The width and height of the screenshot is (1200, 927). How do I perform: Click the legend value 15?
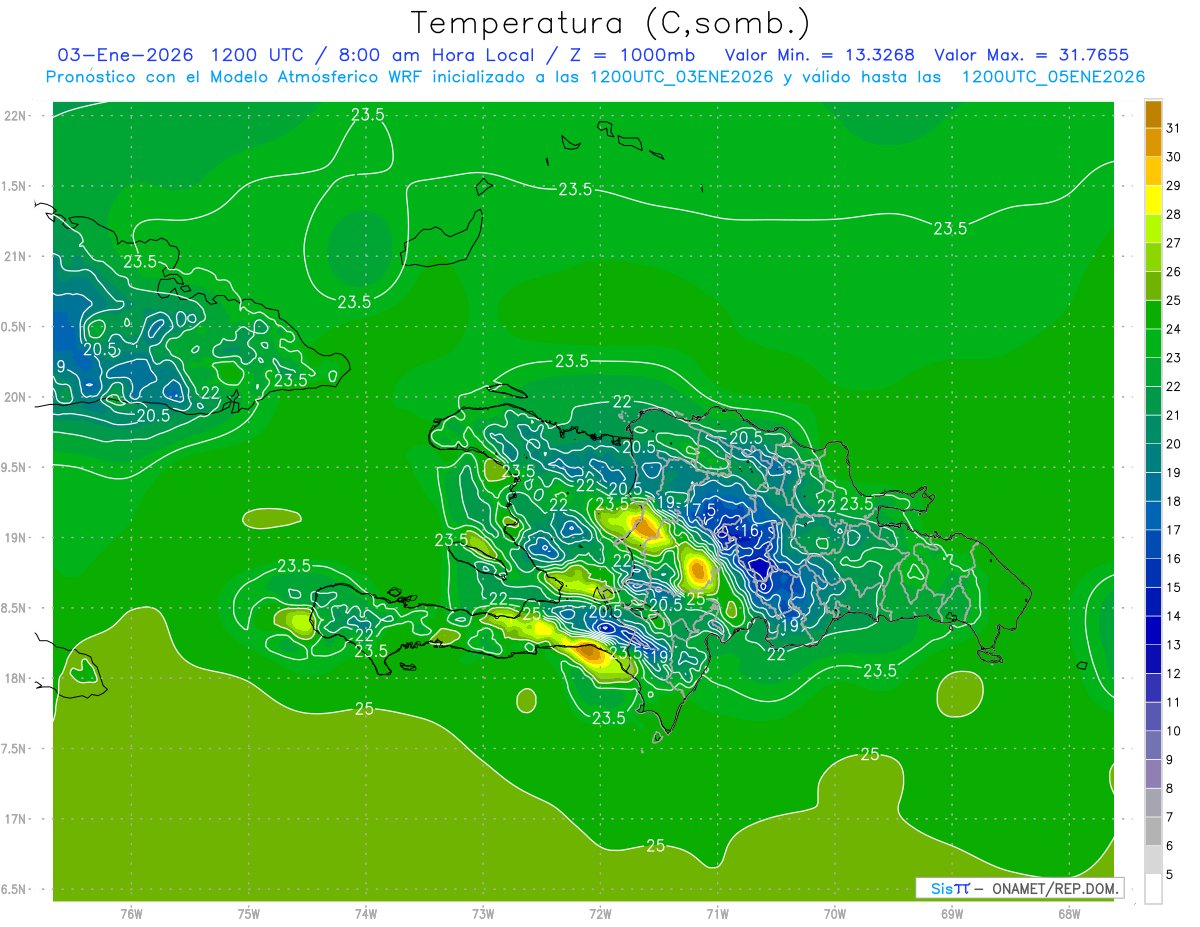coord(1174,587)
